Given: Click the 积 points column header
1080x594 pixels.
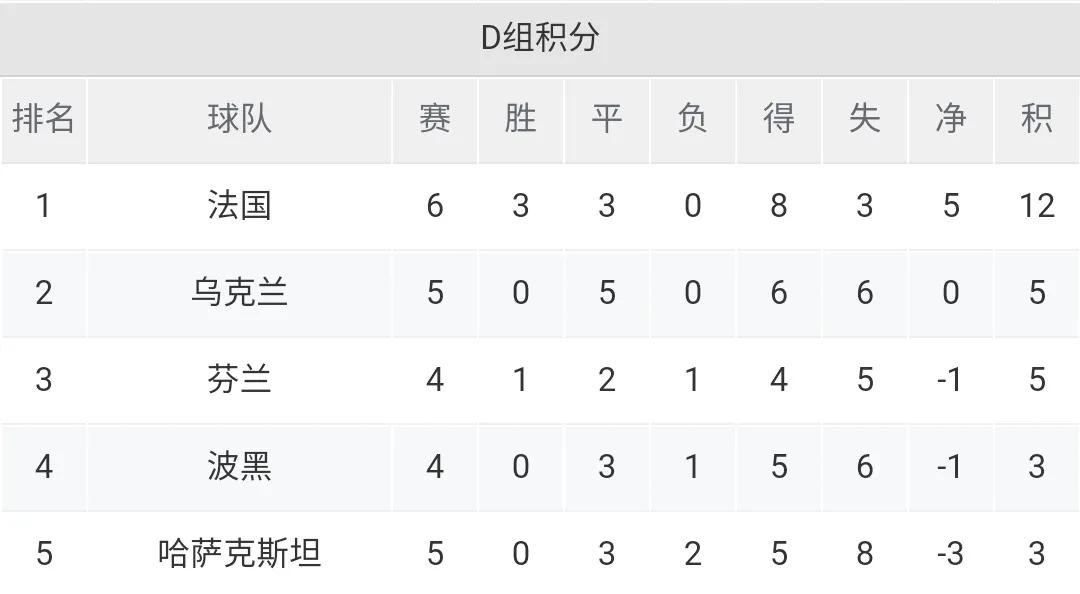Looking at the screenshot, I should tap(1037, 118).
